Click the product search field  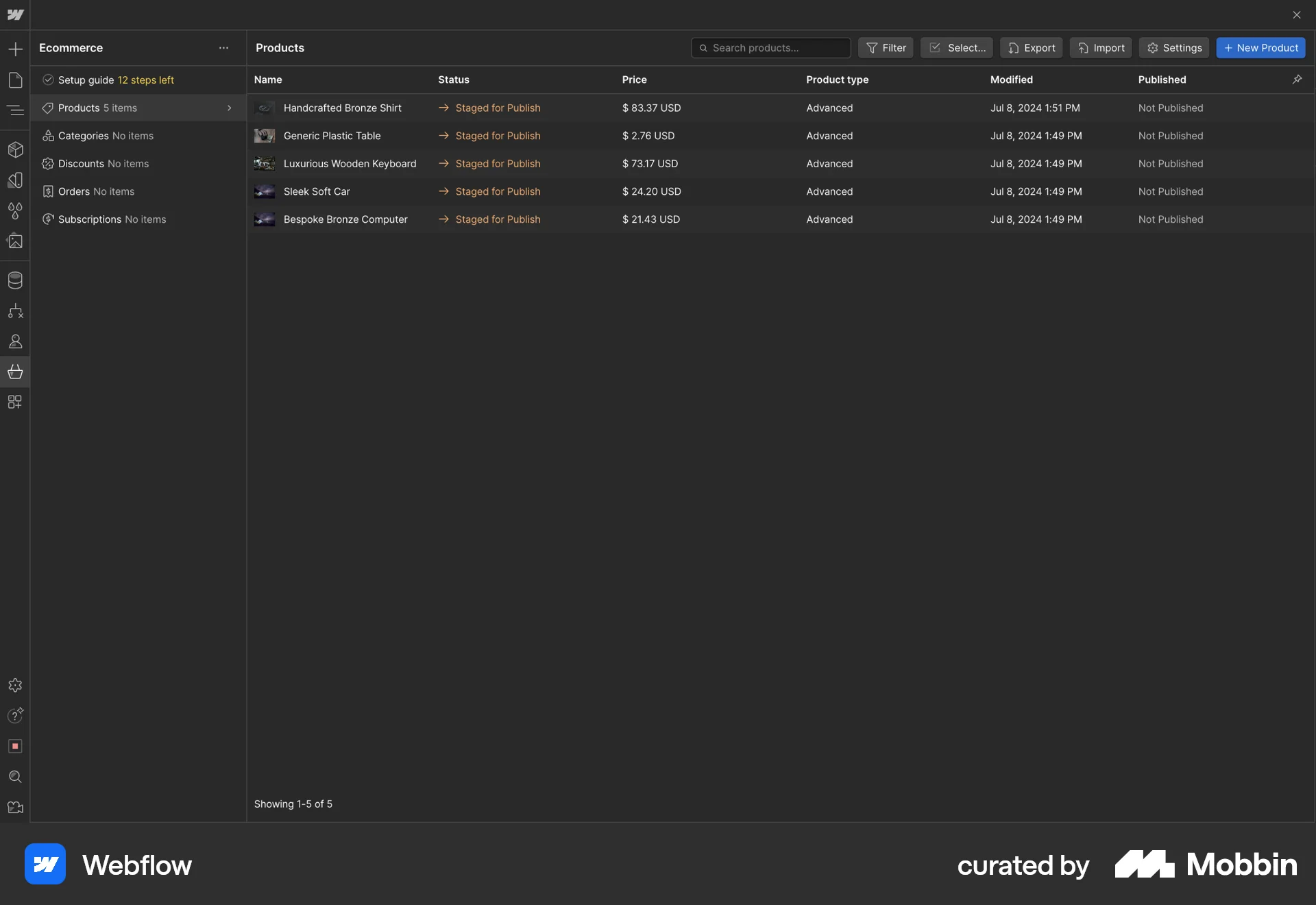(770, 47)
